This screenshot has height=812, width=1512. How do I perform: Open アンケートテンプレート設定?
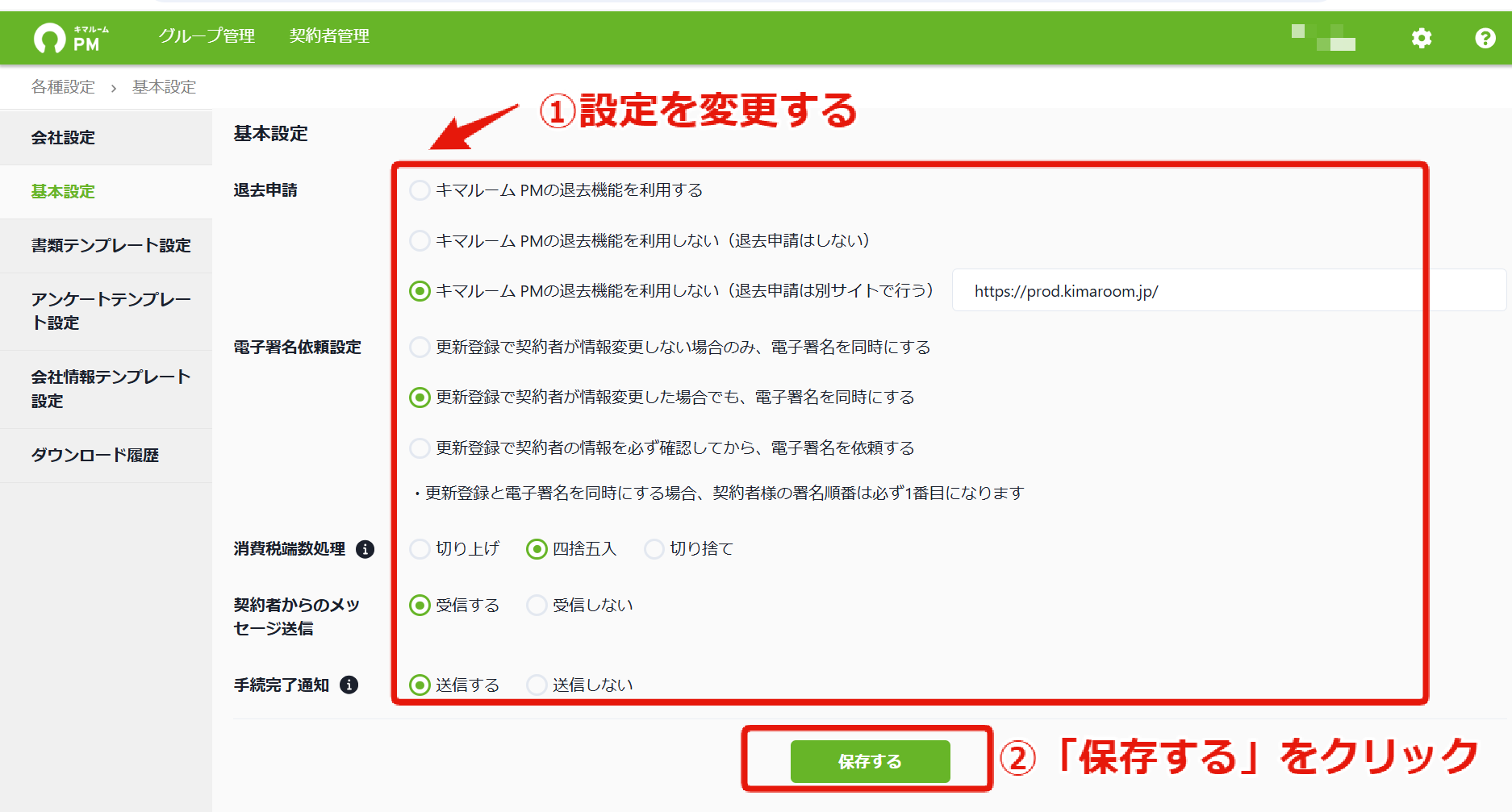coord(106,311)
